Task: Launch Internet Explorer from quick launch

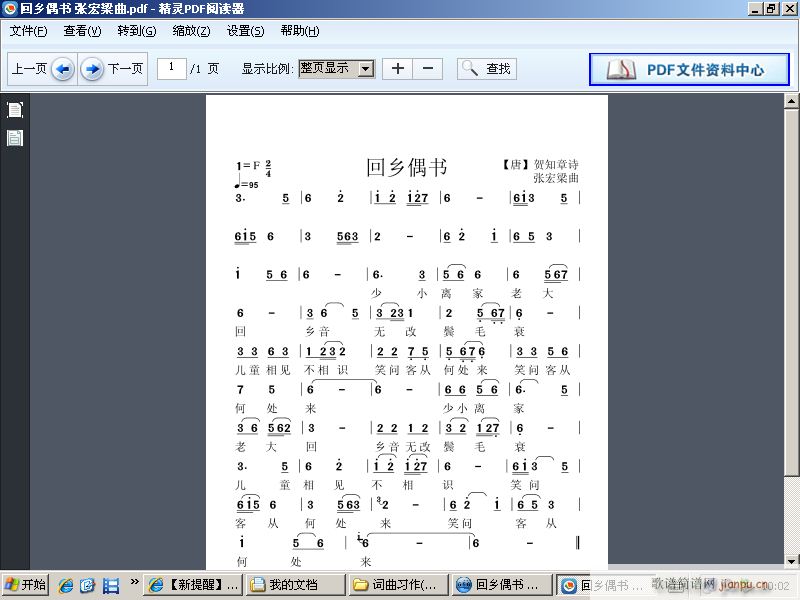Action: [66, 585]
